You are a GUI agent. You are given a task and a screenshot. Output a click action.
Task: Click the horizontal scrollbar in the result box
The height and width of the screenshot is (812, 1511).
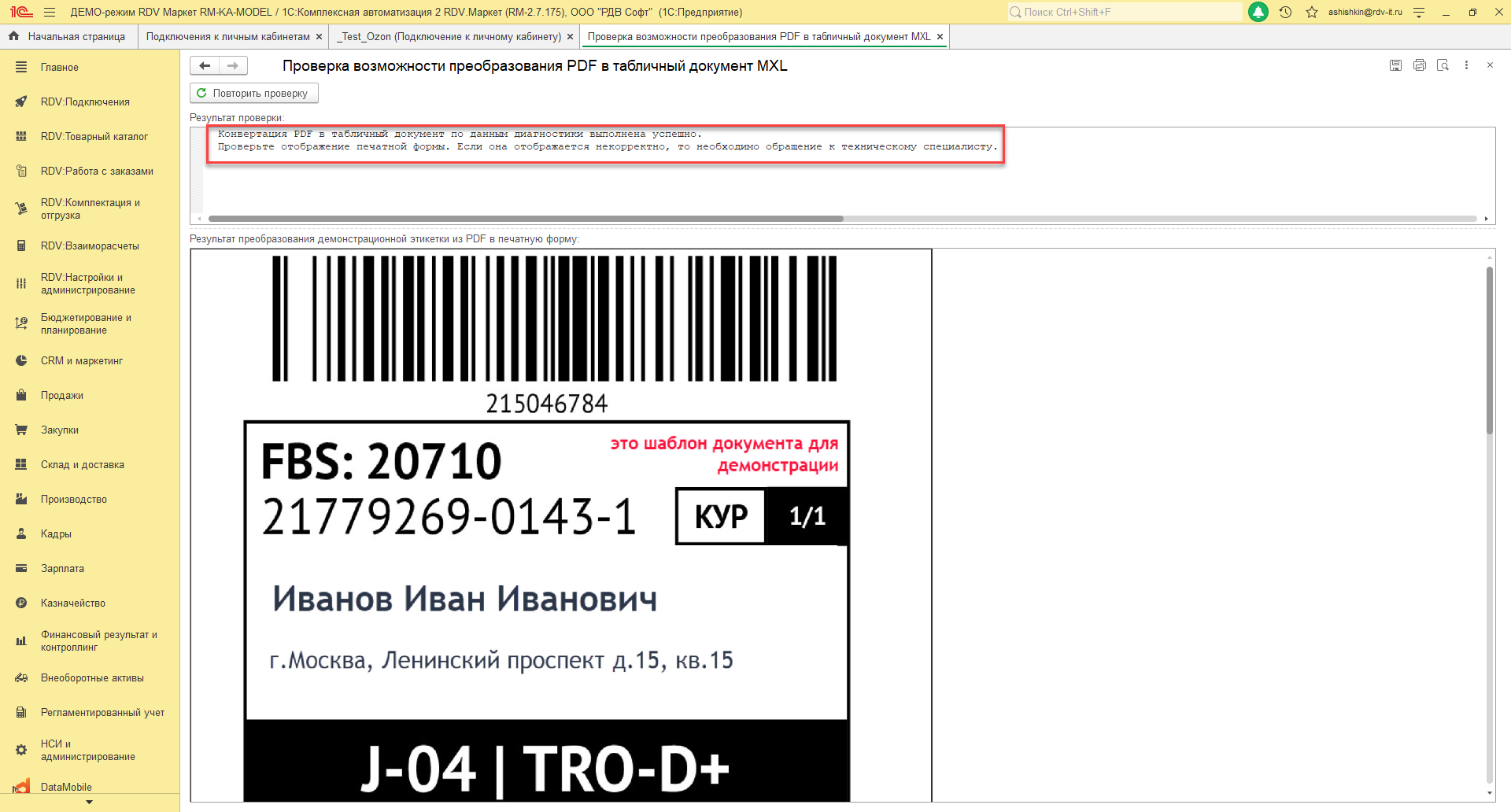[x=526, y=219]
